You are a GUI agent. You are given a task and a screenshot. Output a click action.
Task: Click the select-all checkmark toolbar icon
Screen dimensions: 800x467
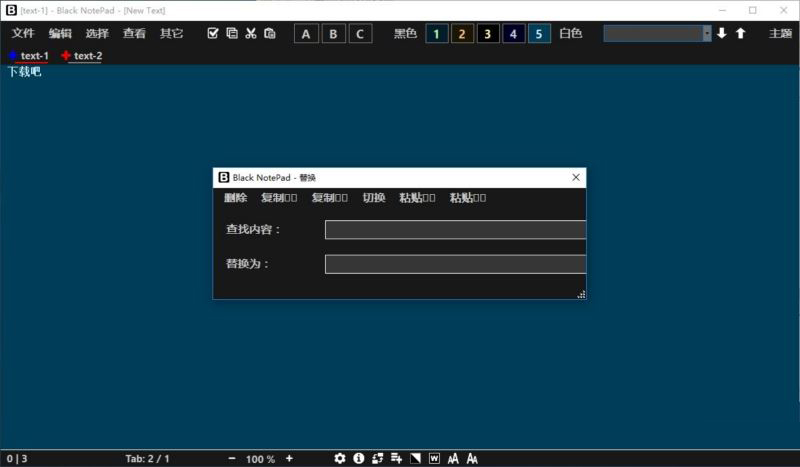tap(213, 33)
